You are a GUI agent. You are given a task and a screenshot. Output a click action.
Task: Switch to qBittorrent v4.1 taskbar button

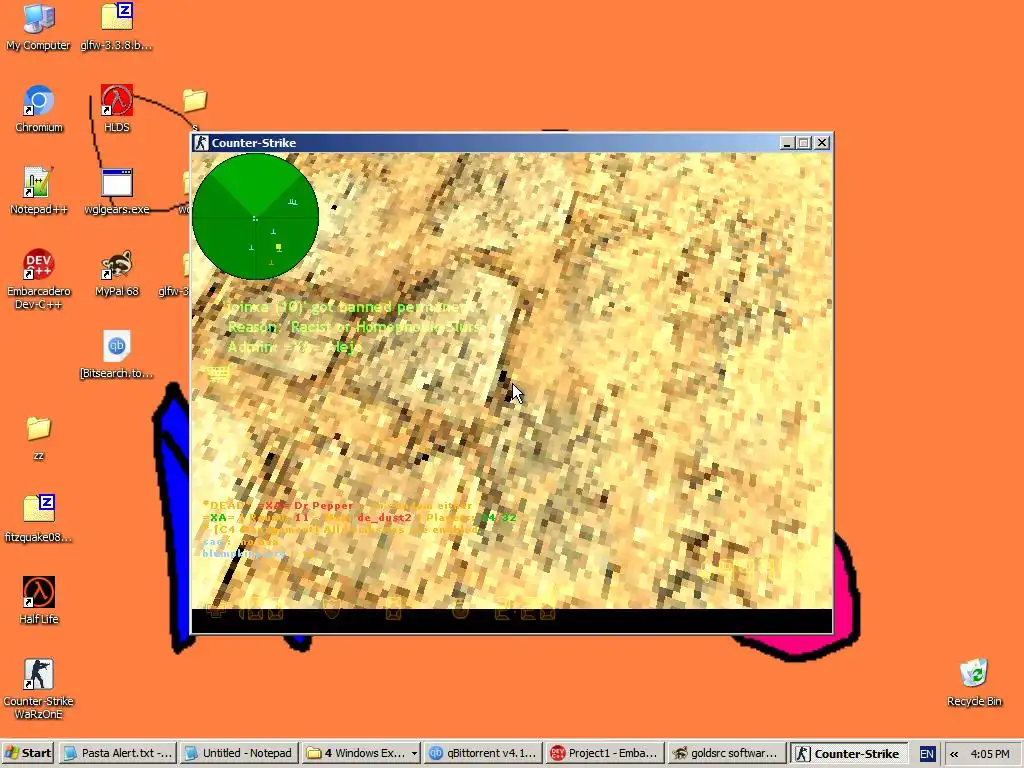tap(483, 753)
